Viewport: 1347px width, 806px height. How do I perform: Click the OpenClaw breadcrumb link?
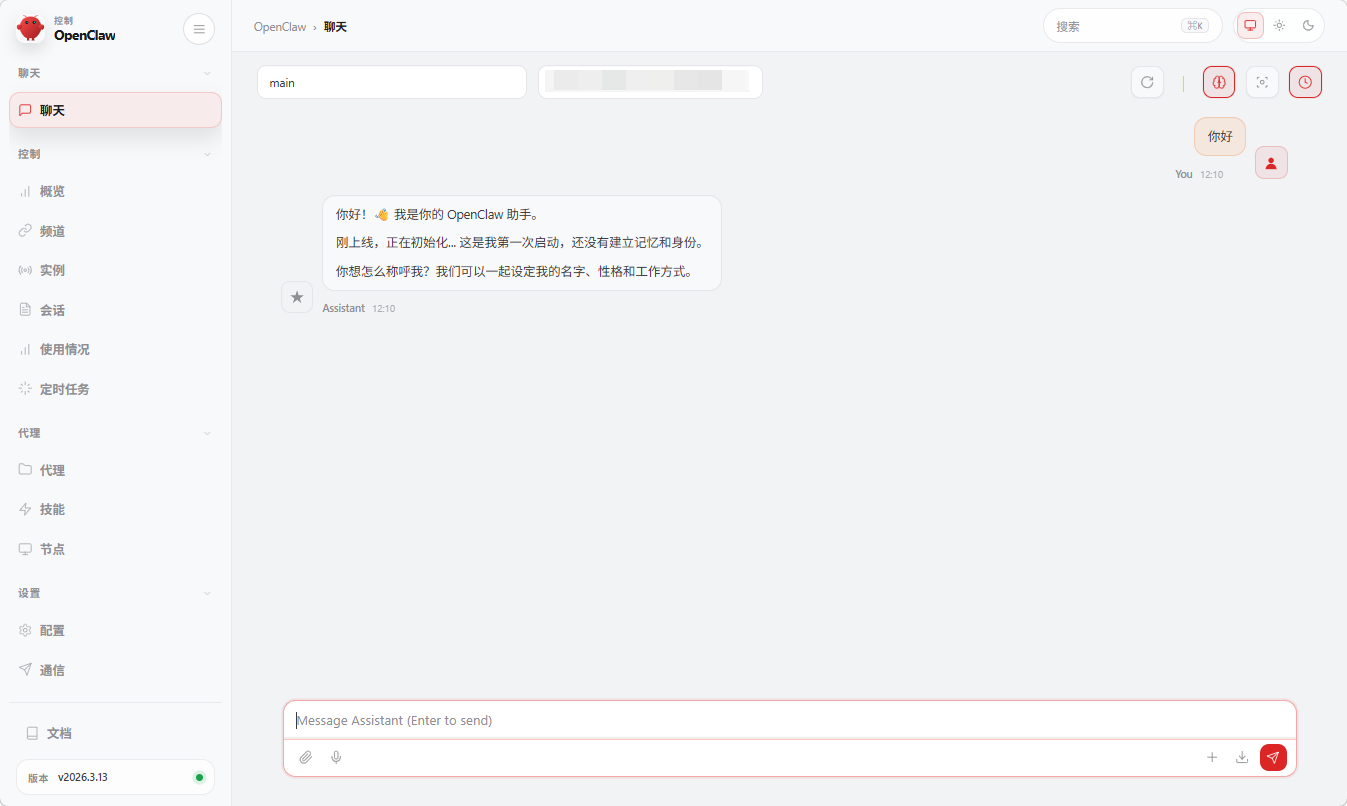pyautogui.click(x=280, y=27)
